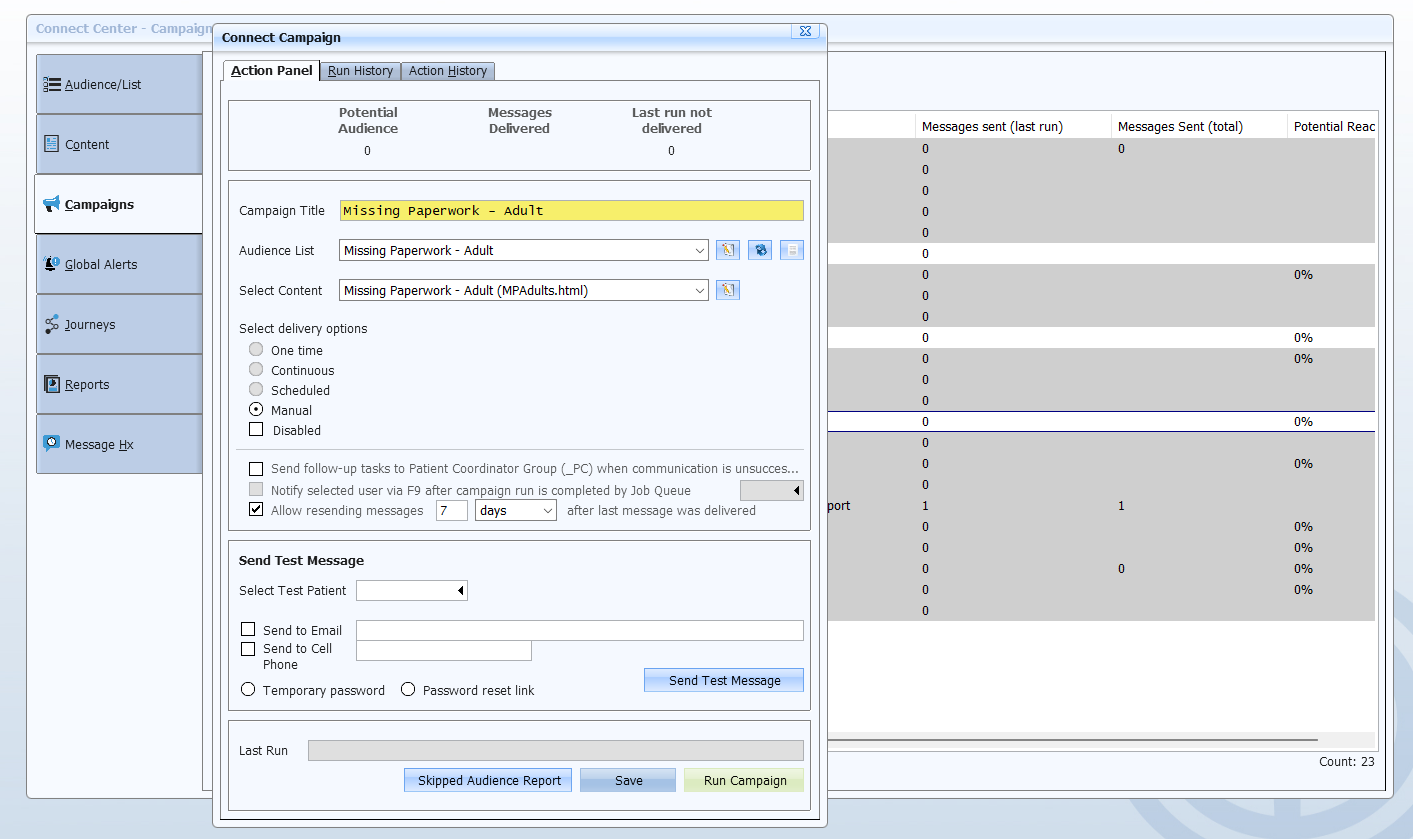1413x839 pixels.
Task: Click the resend interval number field
Action: [x=452, y=511]
